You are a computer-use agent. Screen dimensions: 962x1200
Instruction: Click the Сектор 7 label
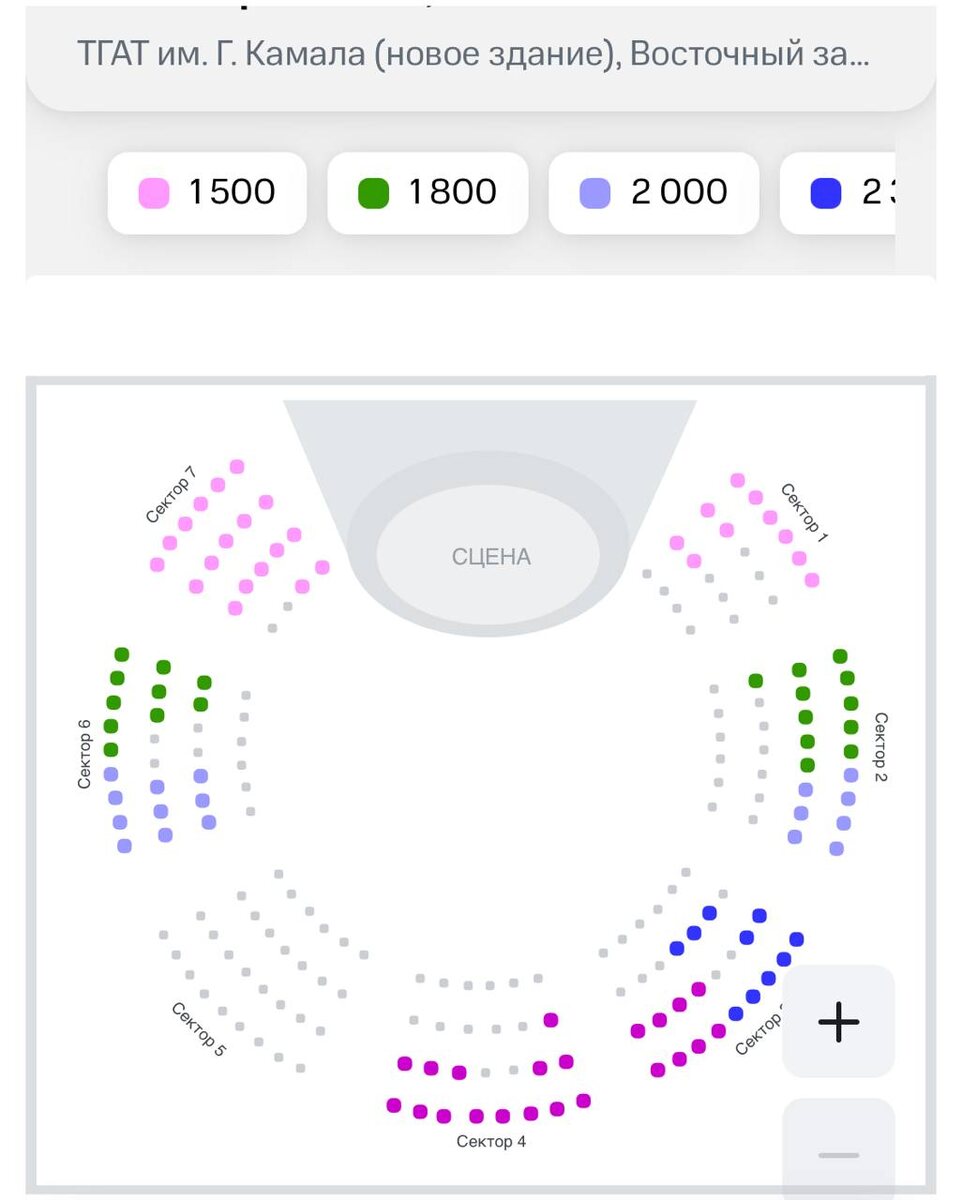coord(170,495)
